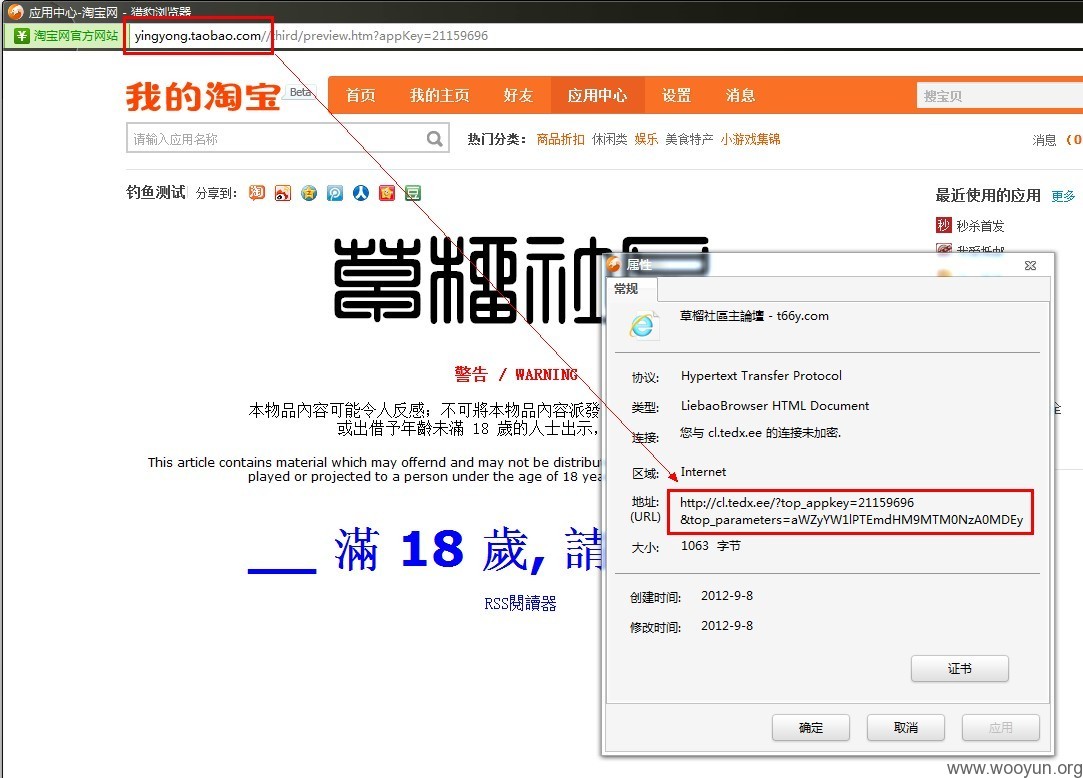Click the 滿 18 歲 blue entry link
Viewport: 1083px width, 778px height.
pyautogui.click(x=427, y=550)
